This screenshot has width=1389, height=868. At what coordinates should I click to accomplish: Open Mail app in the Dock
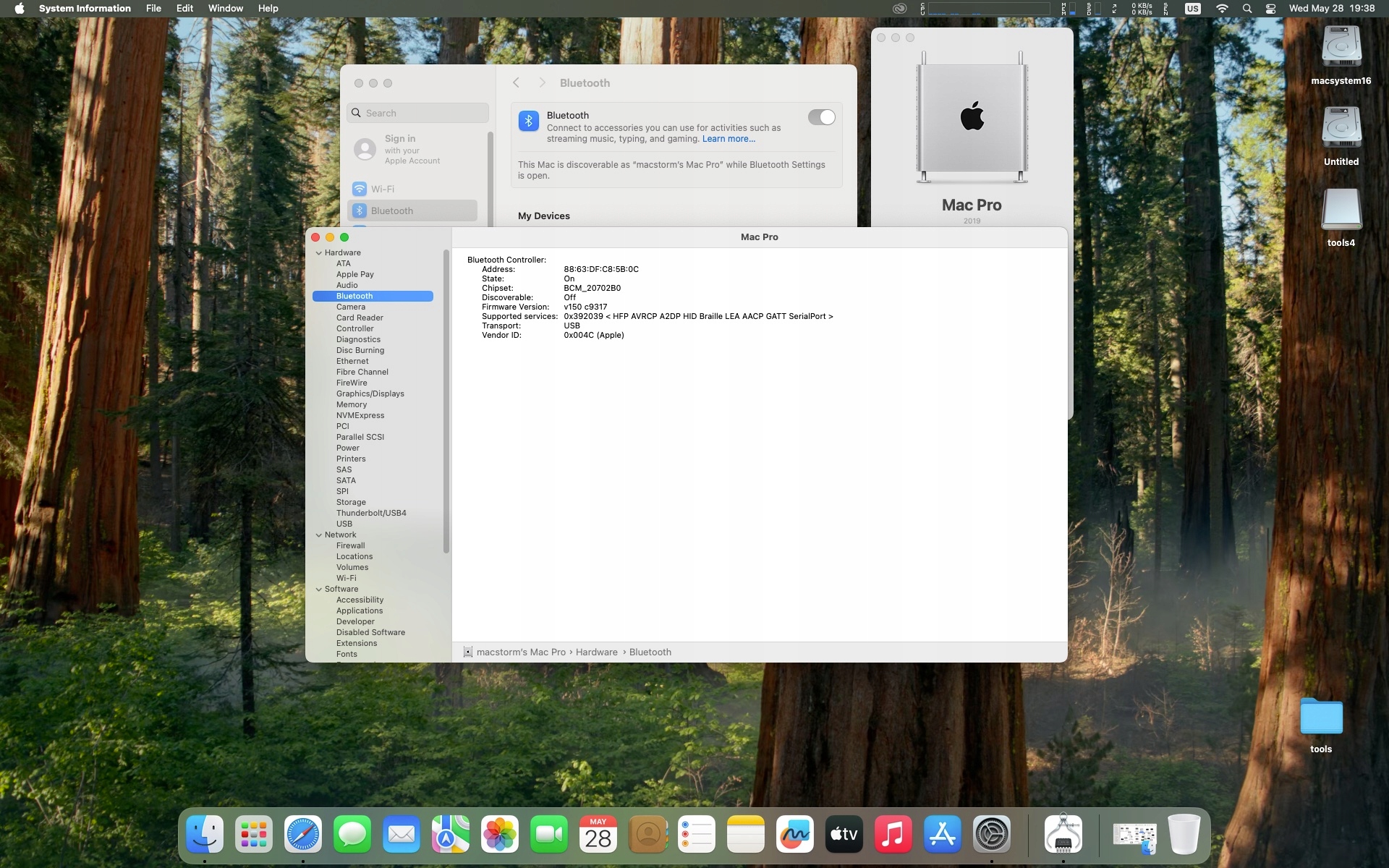click(x=402, y=834)
